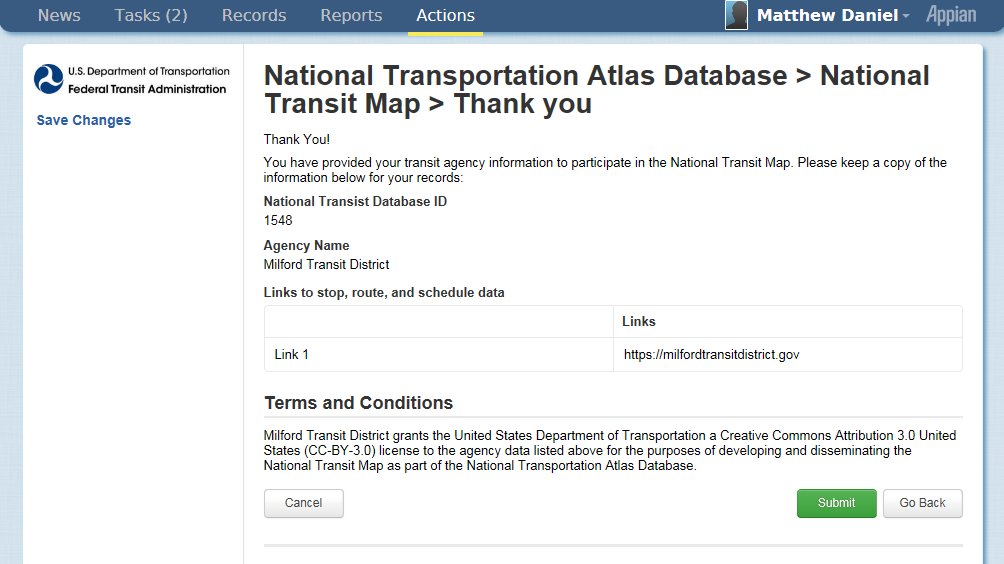Click the Terms and Conditions heading
1004x564 pixels.
[358, 403]
